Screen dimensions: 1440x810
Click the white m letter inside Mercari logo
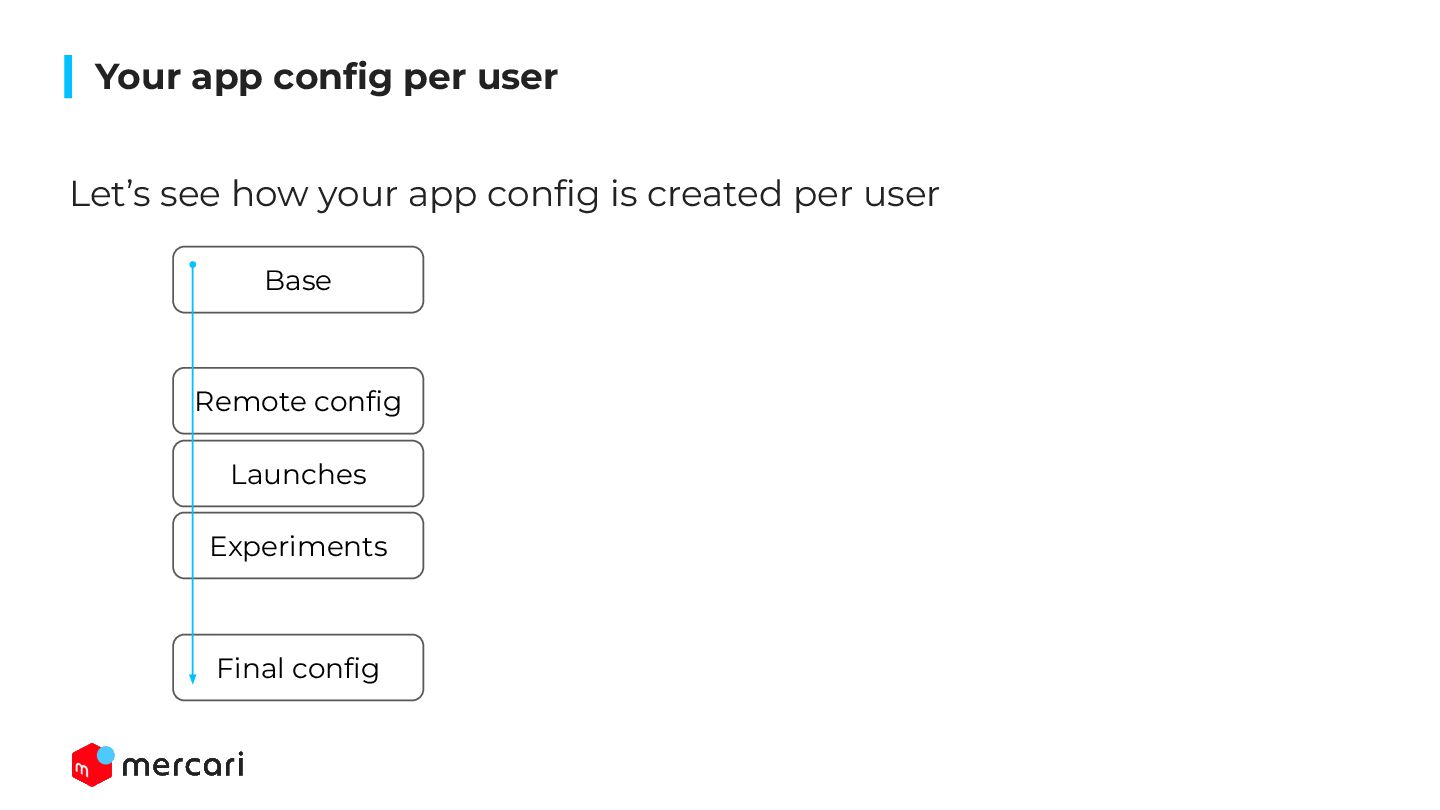[84, 770]
